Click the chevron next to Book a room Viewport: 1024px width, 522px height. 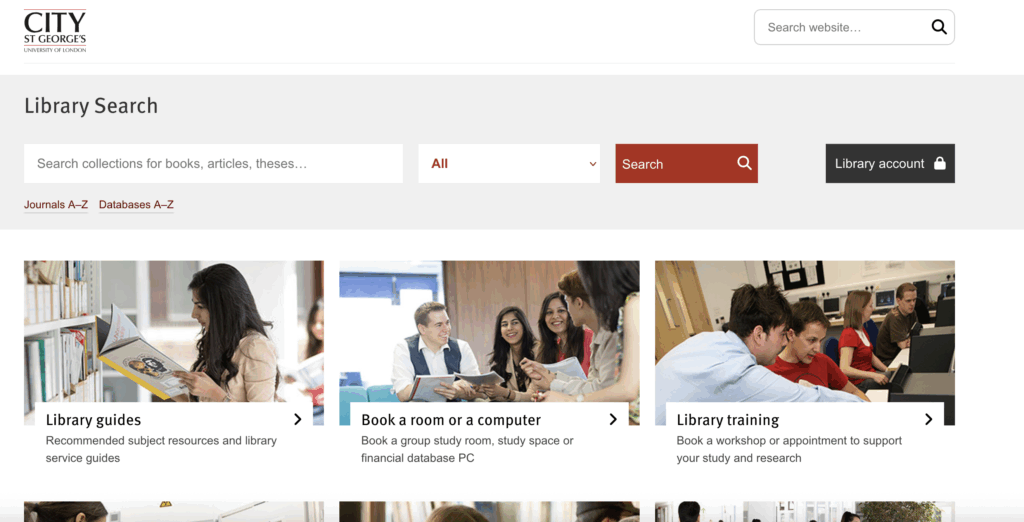(x=613, y=419)
